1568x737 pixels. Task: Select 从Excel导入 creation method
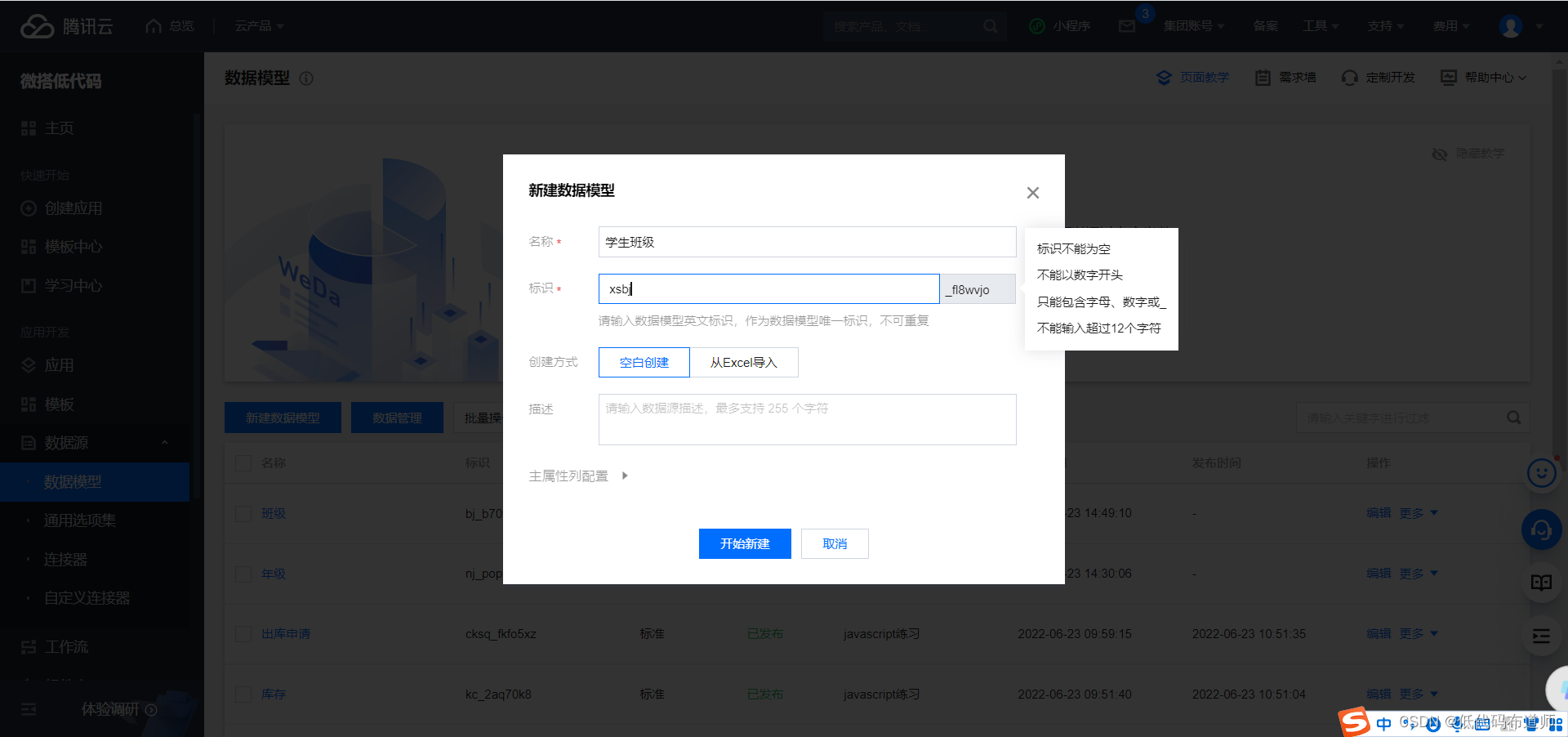pos(744,362)
